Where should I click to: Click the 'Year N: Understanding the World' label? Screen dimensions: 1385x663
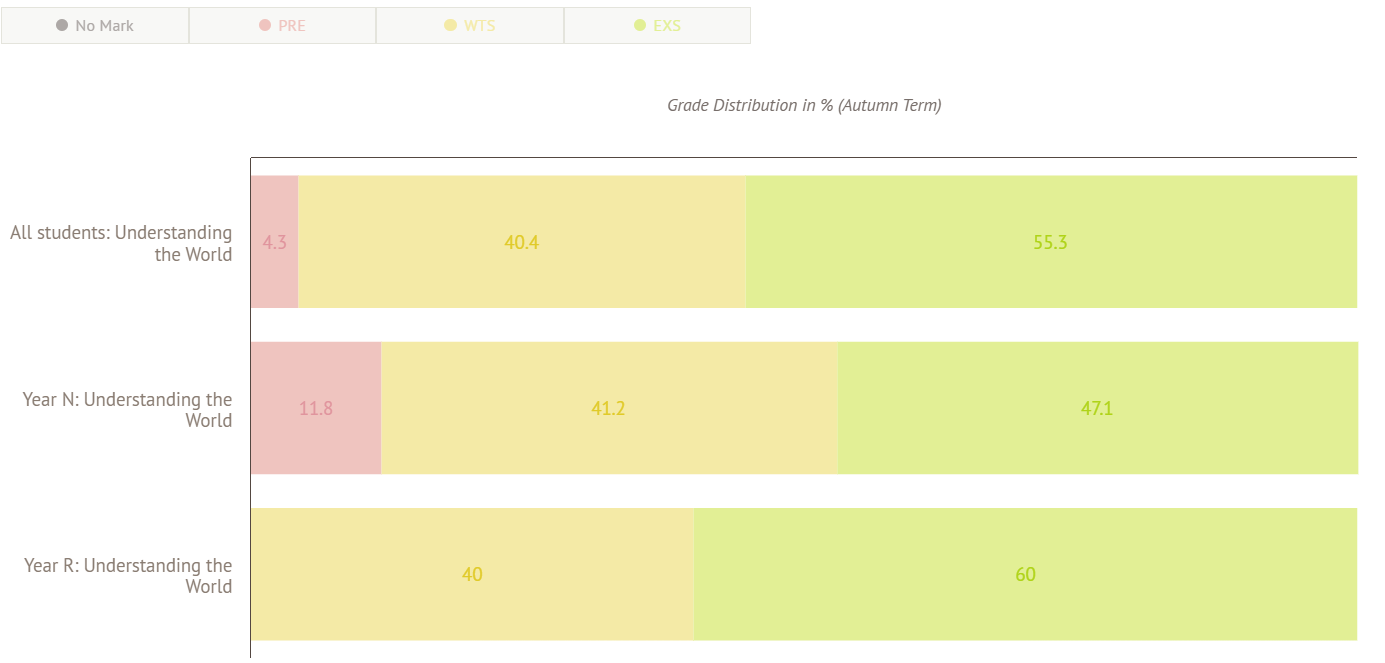pos(127,410)
